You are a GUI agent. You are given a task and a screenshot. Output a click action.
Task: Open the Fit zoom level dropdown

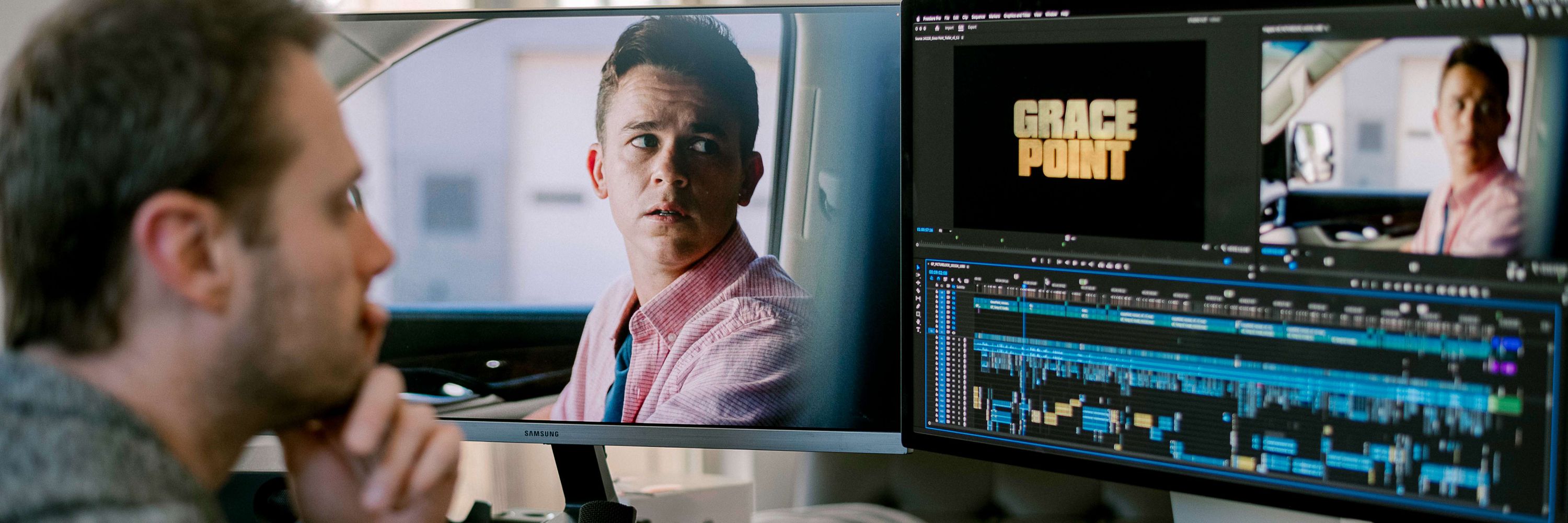tap(946, 231)
